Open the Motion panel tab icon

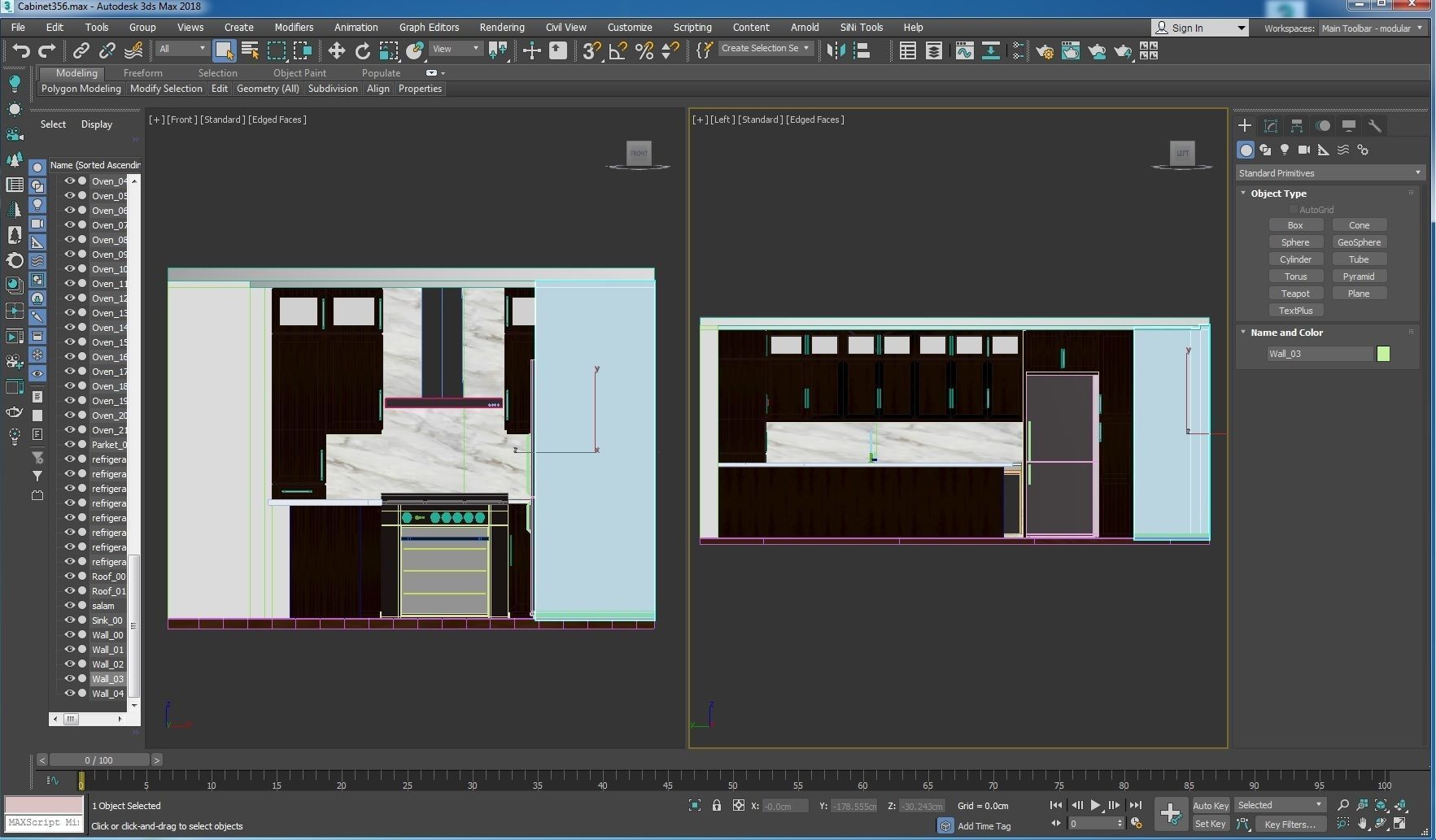click(x=1323, y=125)
